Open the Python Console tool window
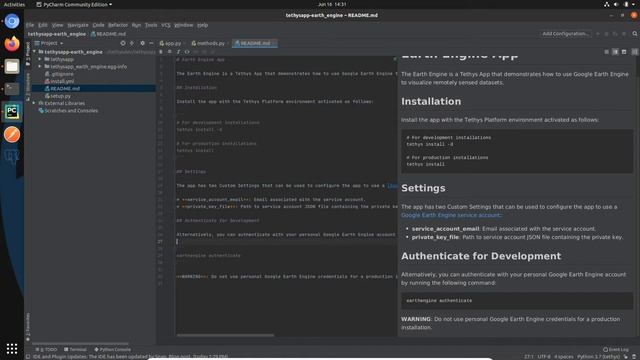The width and height of the screenshot is (640, 360). 112,349
